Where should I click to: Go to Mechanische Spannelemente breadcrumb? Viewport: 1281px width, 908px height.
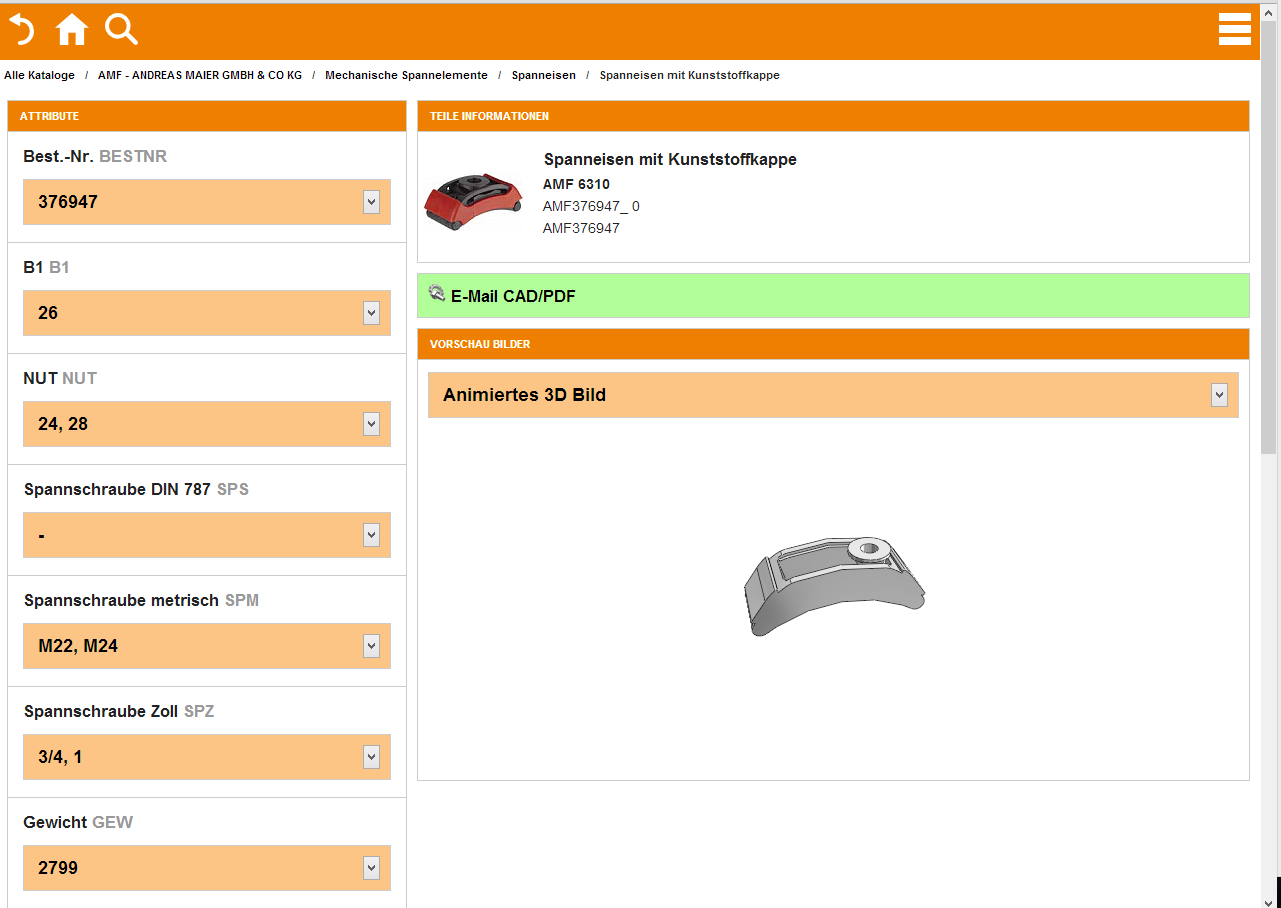tap(406, 76)
